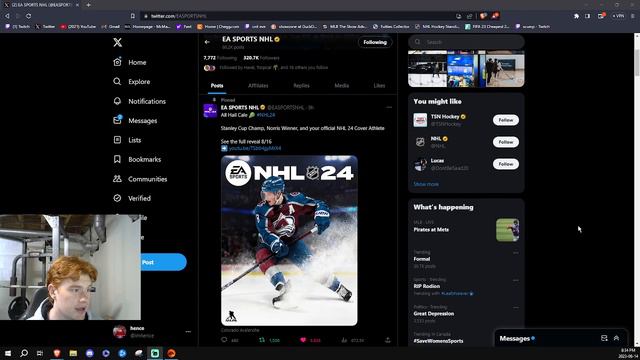The width and height of the screenshot is (640, 360).
Task: Follow Lucas
Action: (506, 164)
